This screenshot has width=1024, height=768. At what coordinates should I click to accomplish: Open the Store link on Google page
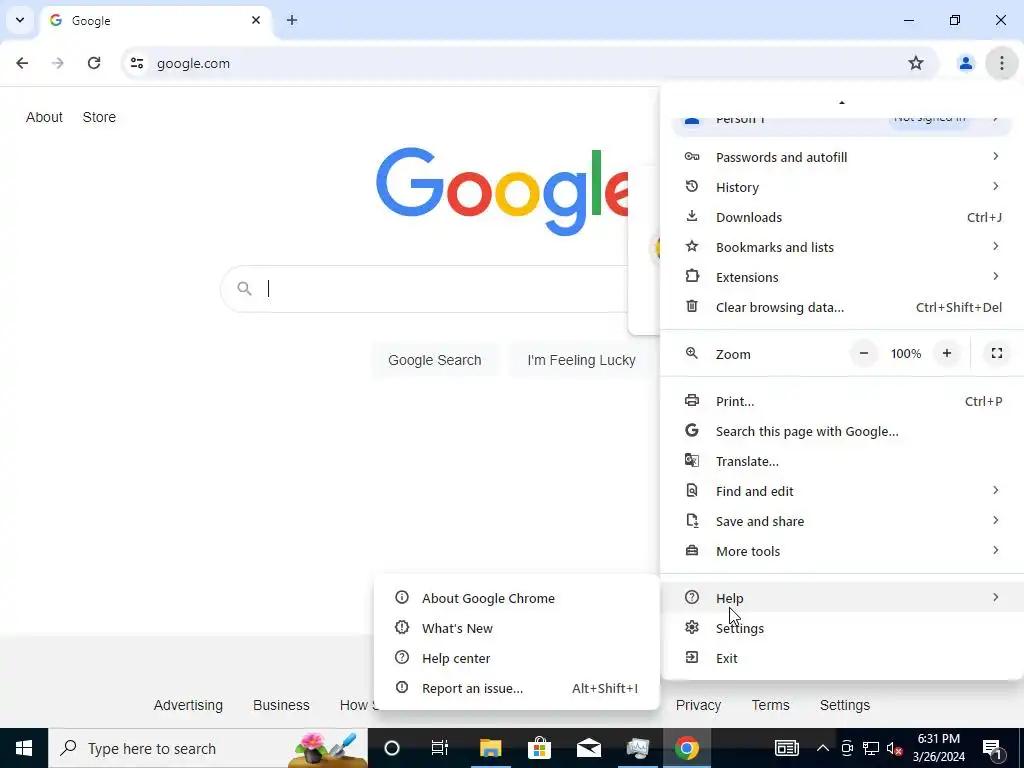pos(99,117)
